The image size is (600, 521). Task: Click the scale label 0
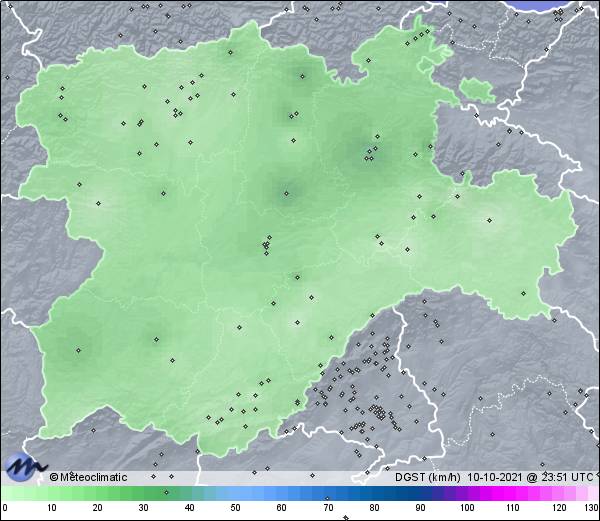click(5, 508)
